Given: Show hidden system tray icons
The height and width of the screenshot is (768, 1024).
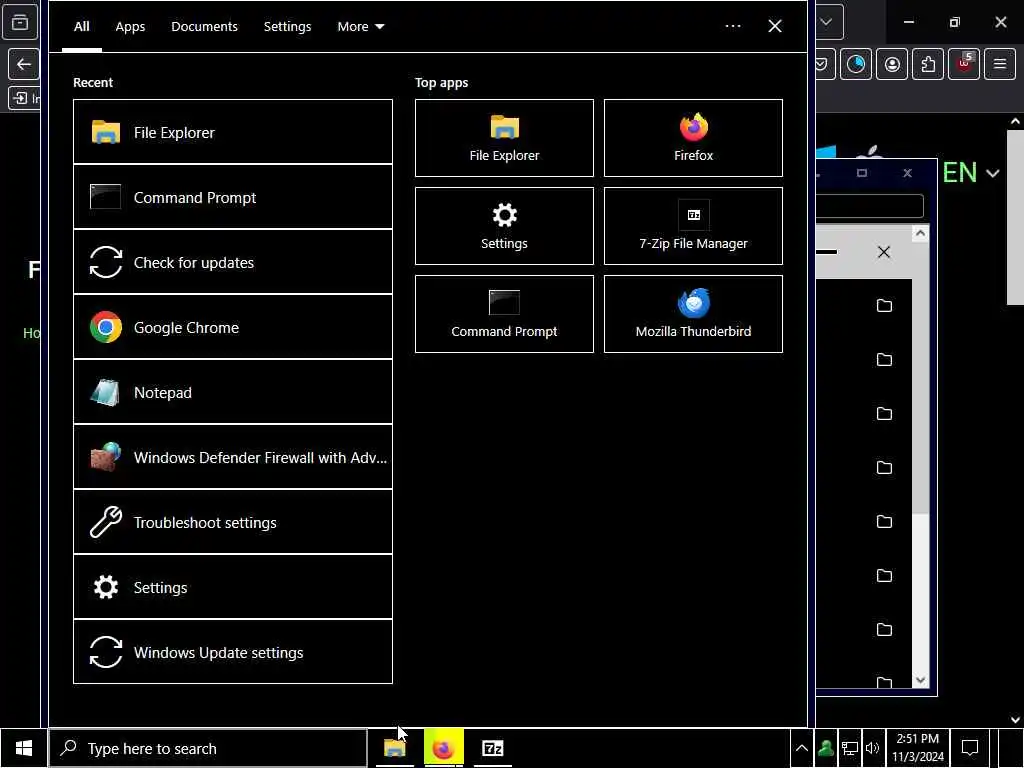Looking at the screenshot, I should point(801,748).
